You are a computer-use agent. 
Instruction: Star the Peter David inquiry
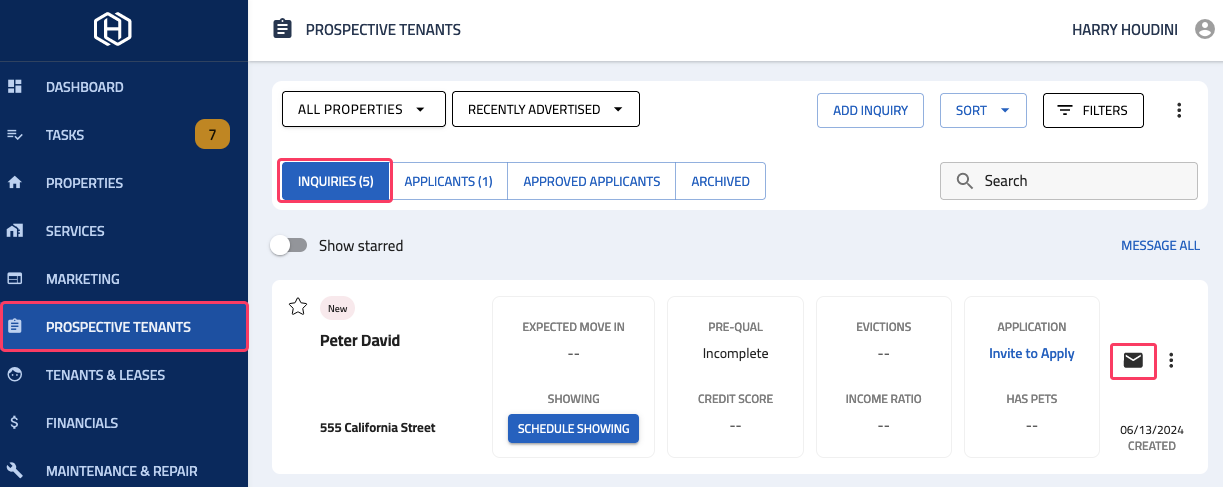297,307
